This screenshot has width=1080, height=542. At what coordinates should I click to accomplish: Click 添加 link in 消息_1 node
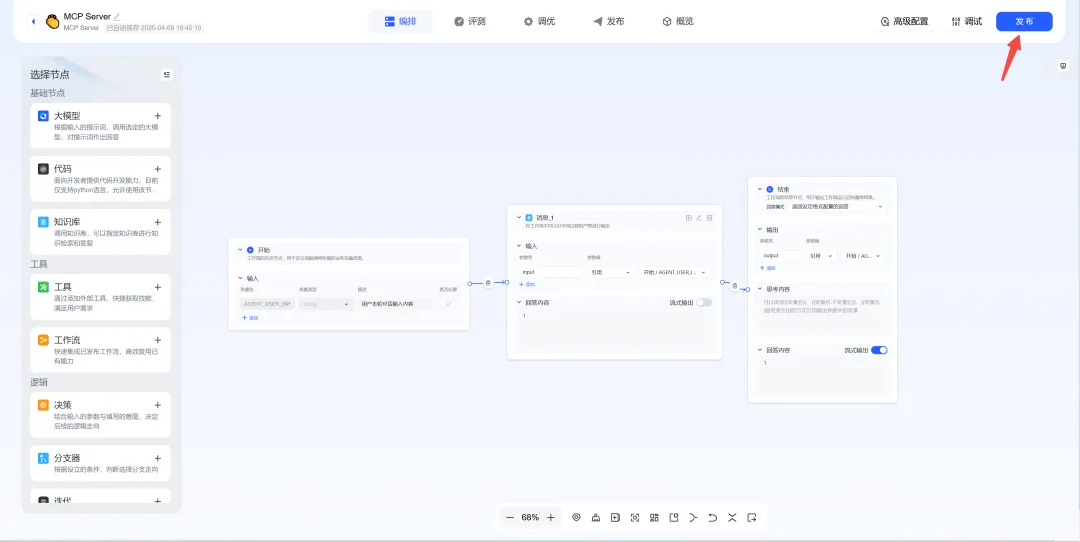point(527,284)
